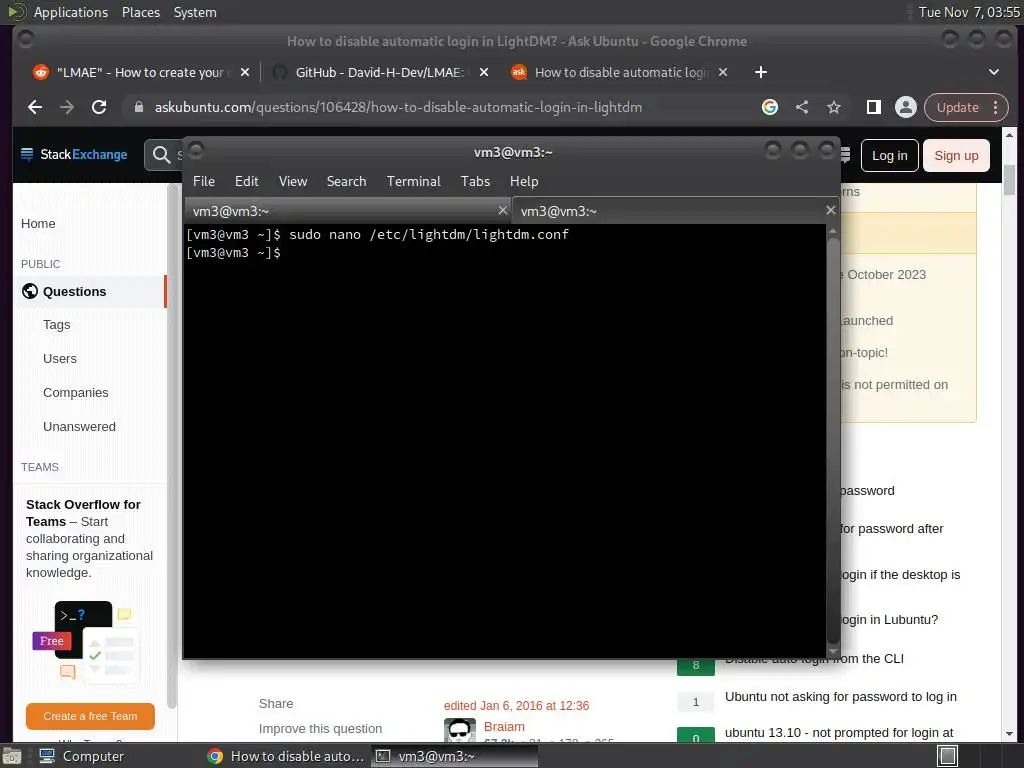
Task: Close the first terminal tab
Action: [502, 210]
